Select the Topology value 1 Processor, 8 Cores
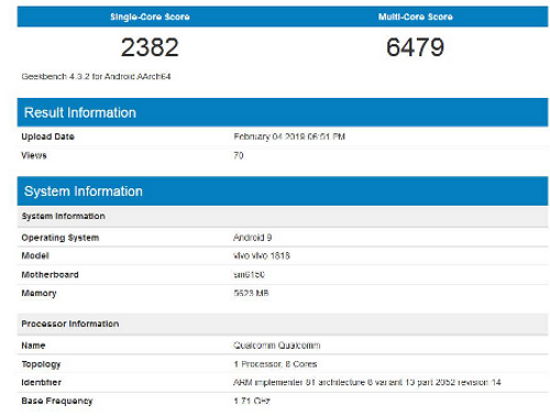The width and height of the screenshot is (550, 416). (x=275, y=364)
